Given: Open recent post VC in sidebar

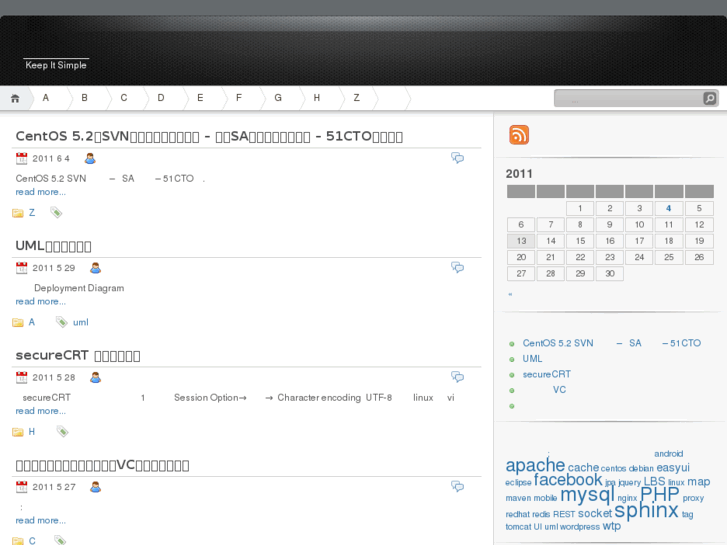Looking at the screenshot, I should coord(559,390).
